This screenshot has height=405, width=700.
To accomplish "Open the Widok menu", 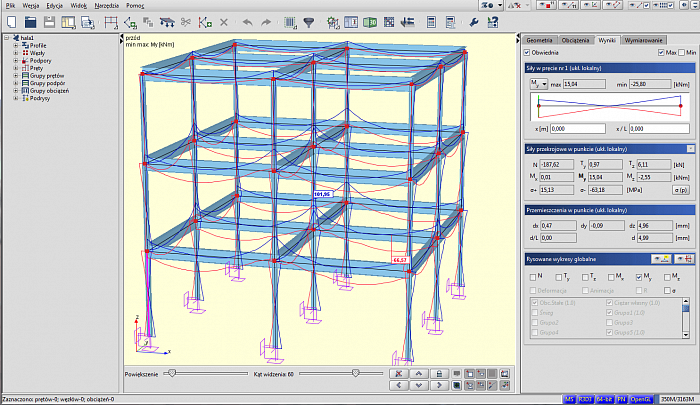I will [77, 6].
